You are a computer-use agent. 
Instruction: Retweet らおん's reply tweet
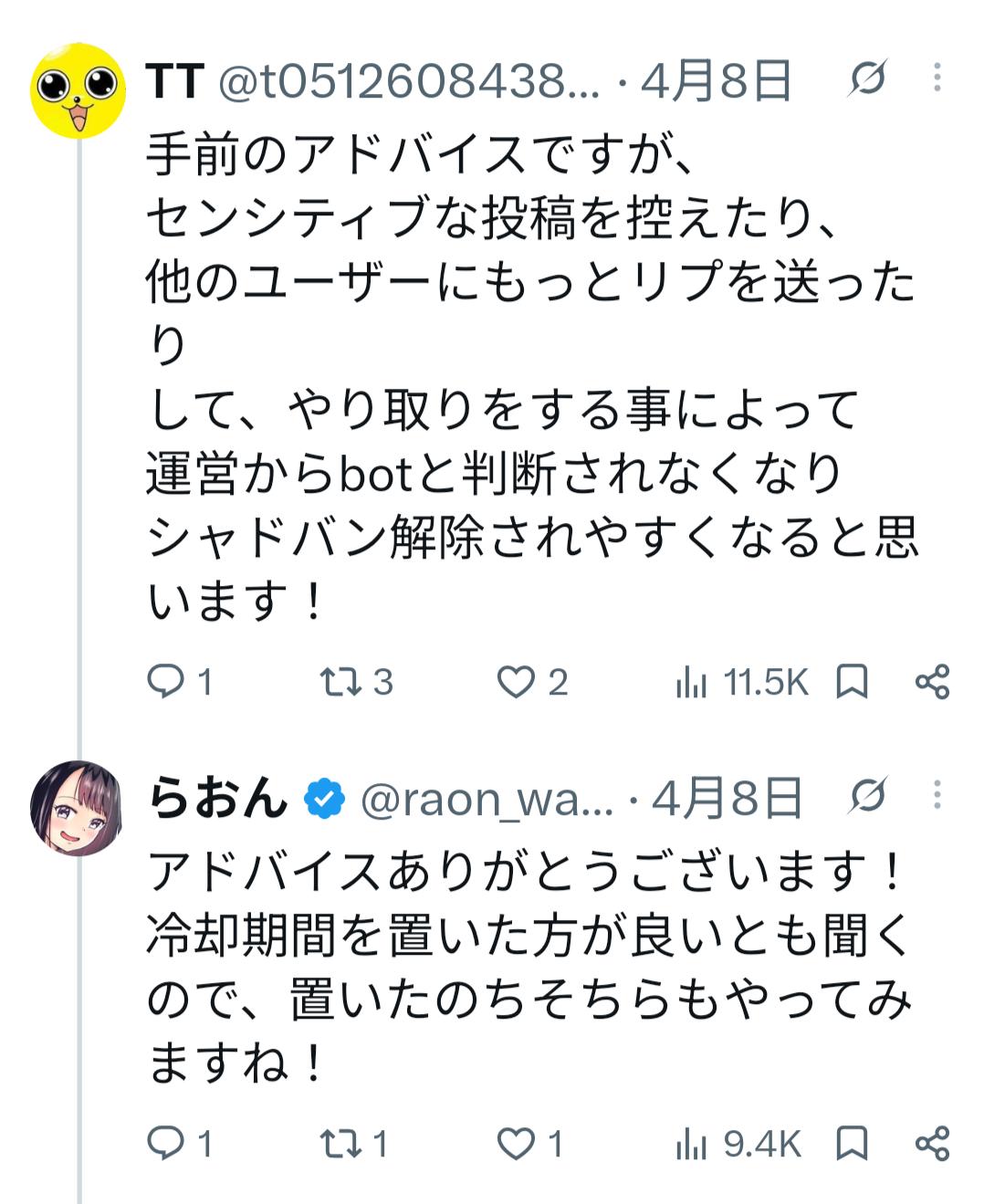340,1143
